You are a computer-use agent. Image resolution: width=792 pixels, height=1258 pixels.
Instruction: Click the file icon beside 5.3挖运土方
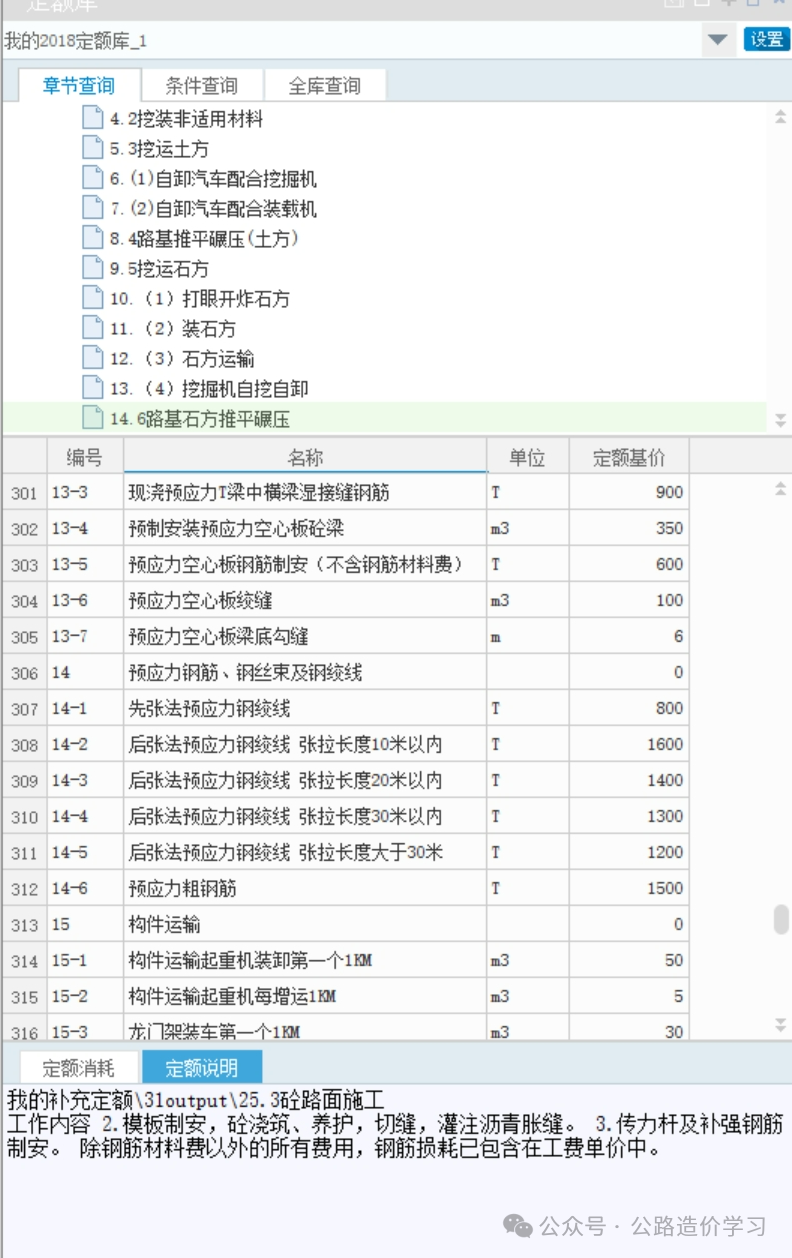93,148
